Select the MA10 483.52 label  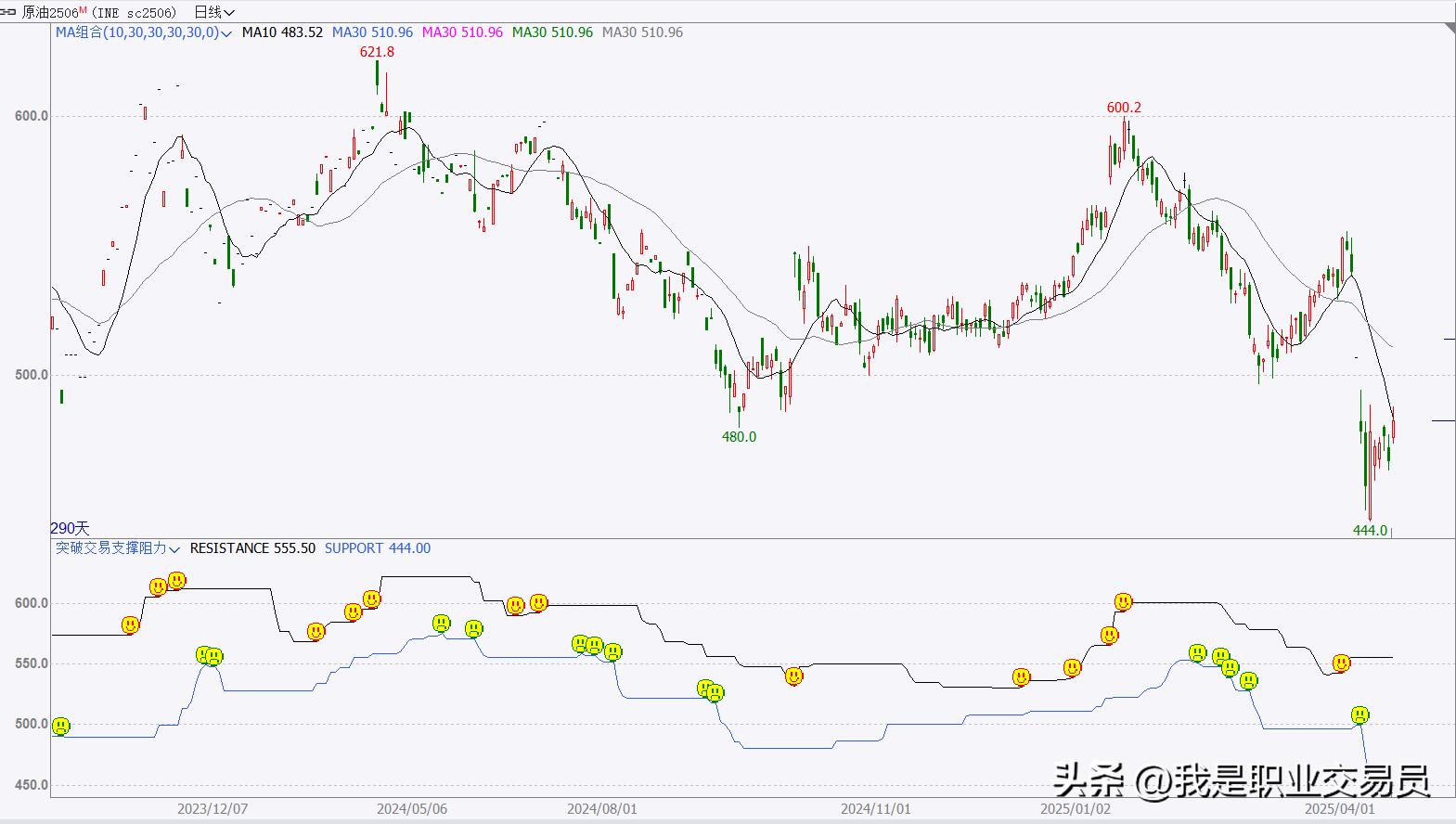[282, 32]
